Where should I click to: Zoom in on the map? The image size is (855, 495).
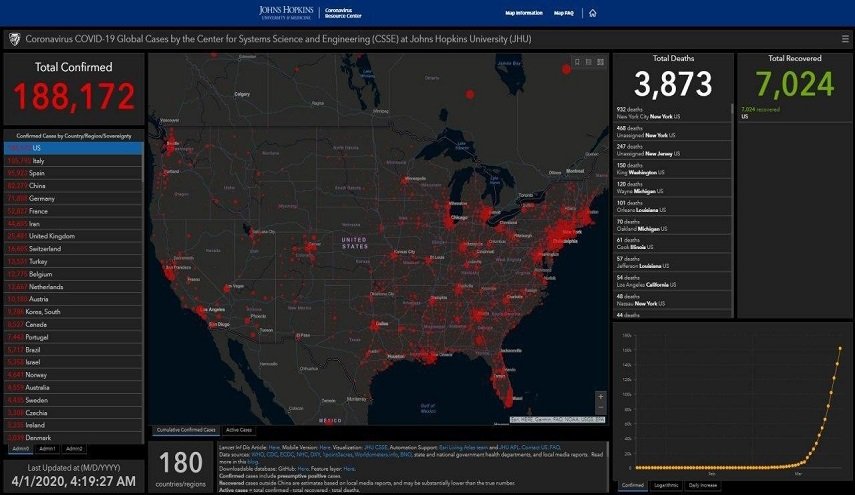[x=600, y=397]
